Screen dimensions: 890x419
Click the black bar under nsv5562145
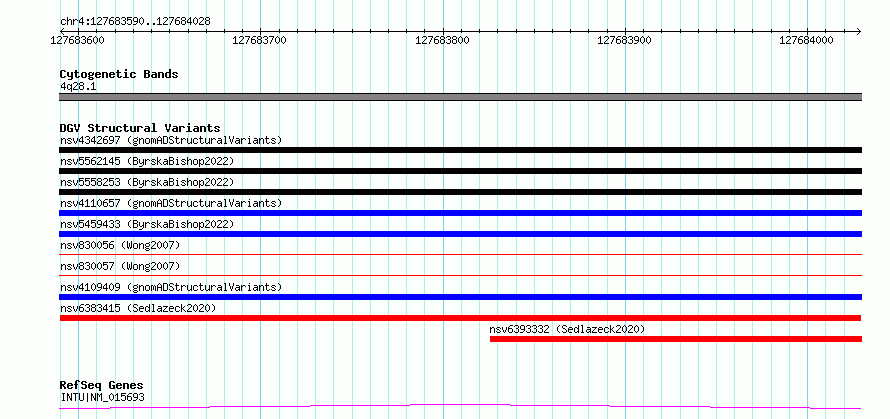point(460,171)
